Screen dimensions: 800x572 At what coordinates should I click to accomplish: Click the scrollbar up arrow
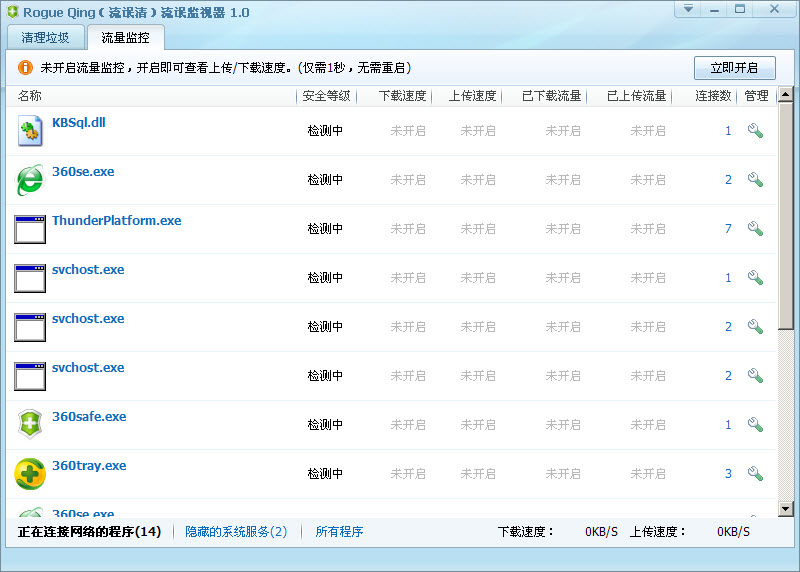click(x=785, y=96)
